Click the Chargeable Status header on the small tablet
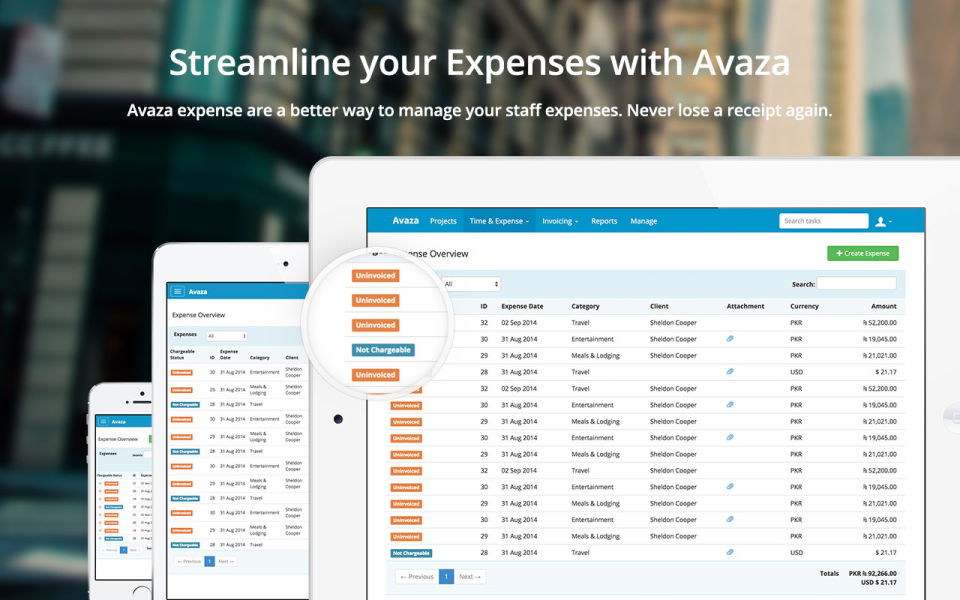The width and height of the screenshot is (960, 600). point(182,354)
